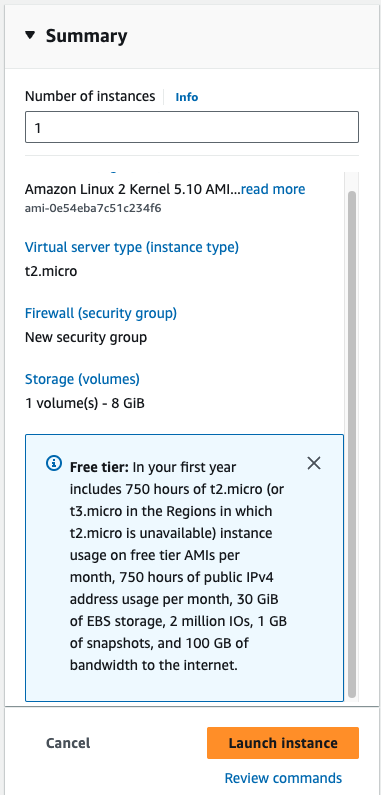Select the AMI ID ami-0e54eba7c51c234f6 text

click(93, 208)
